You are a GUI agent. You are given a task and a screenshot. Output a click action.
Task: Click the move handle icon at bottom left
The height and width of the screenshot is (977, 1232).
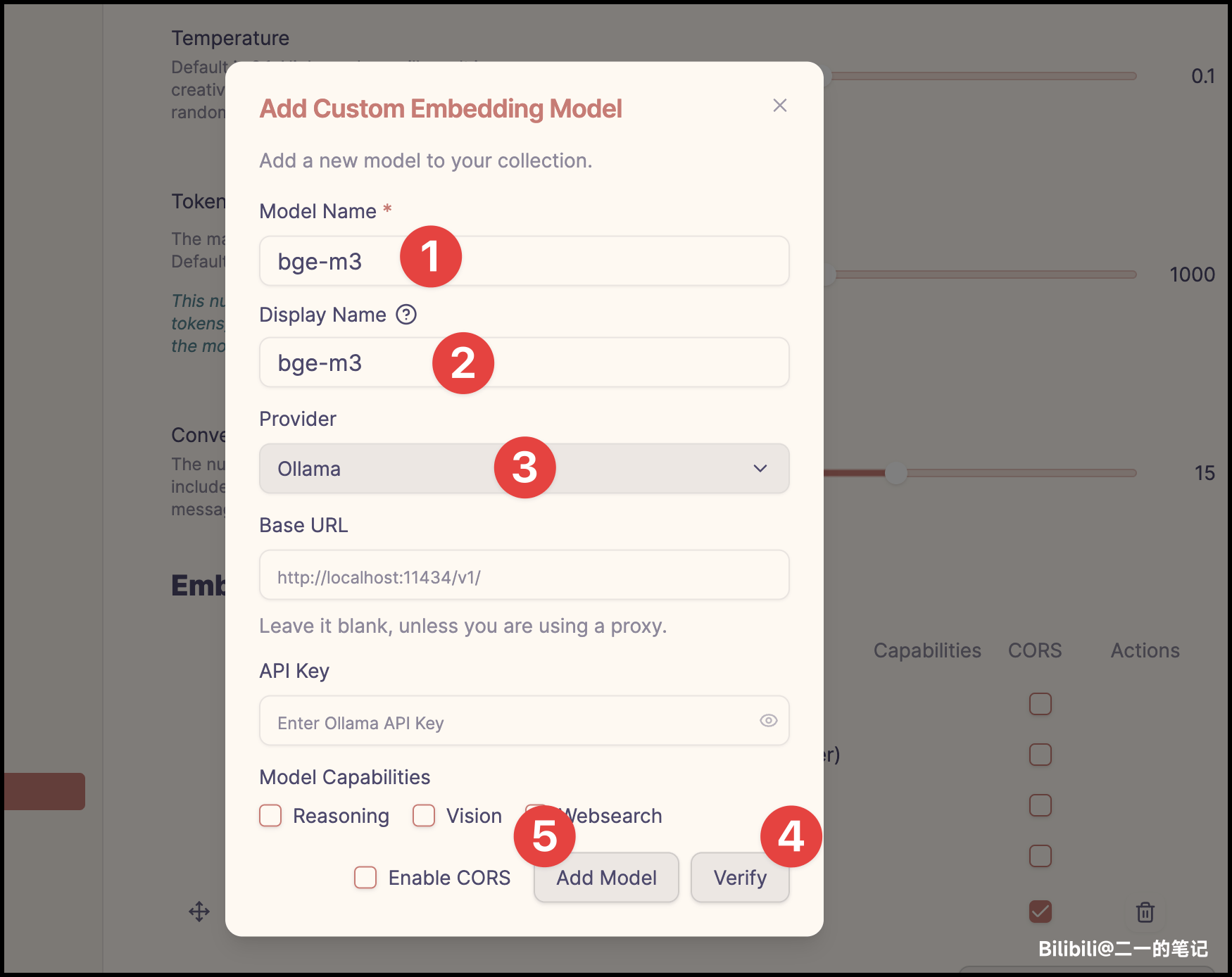pos(199,912)
